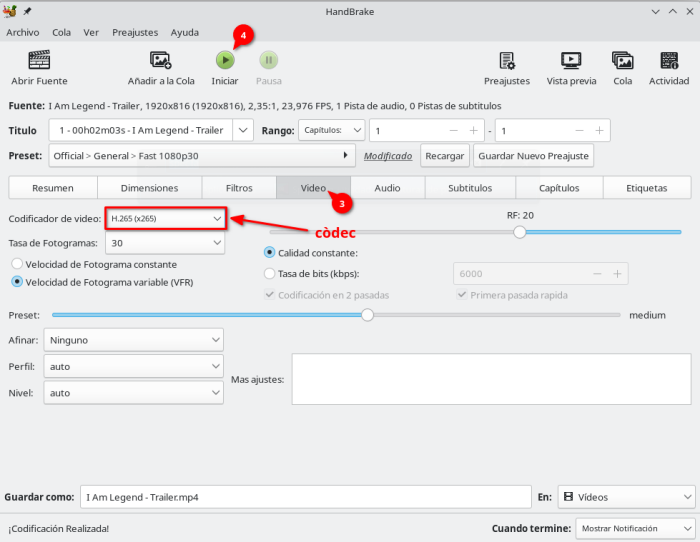Open the Nivel dropdown
700x542 pixels.
coord(133,393)
